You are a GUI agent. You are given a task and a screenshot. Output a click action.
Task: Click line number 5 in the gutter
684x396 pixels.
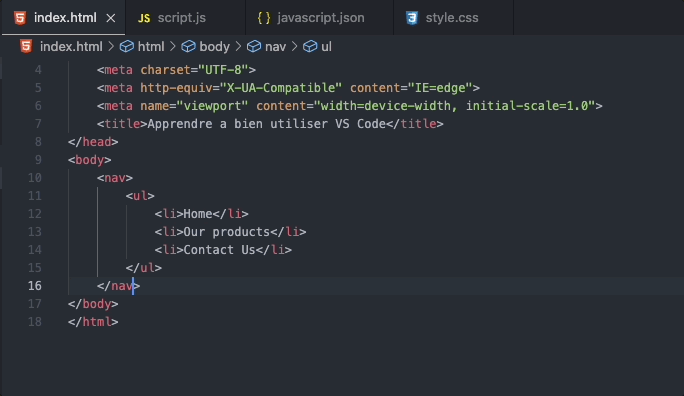(x=38, y=88)
